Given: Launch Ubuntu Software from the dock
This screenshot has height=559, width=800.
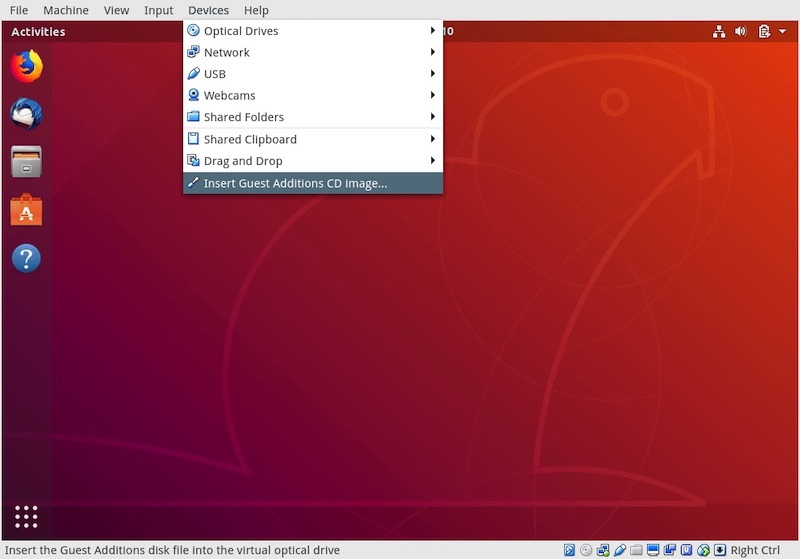Looking at the screenshot, I should point(26,210).
